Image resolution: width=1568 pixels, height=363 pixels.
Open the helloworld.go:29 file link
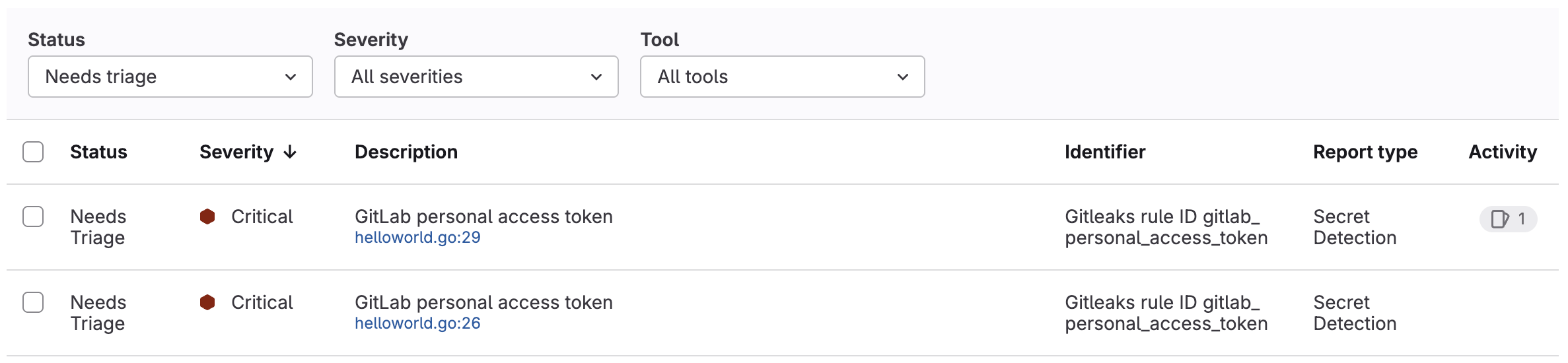coord(417,238)
